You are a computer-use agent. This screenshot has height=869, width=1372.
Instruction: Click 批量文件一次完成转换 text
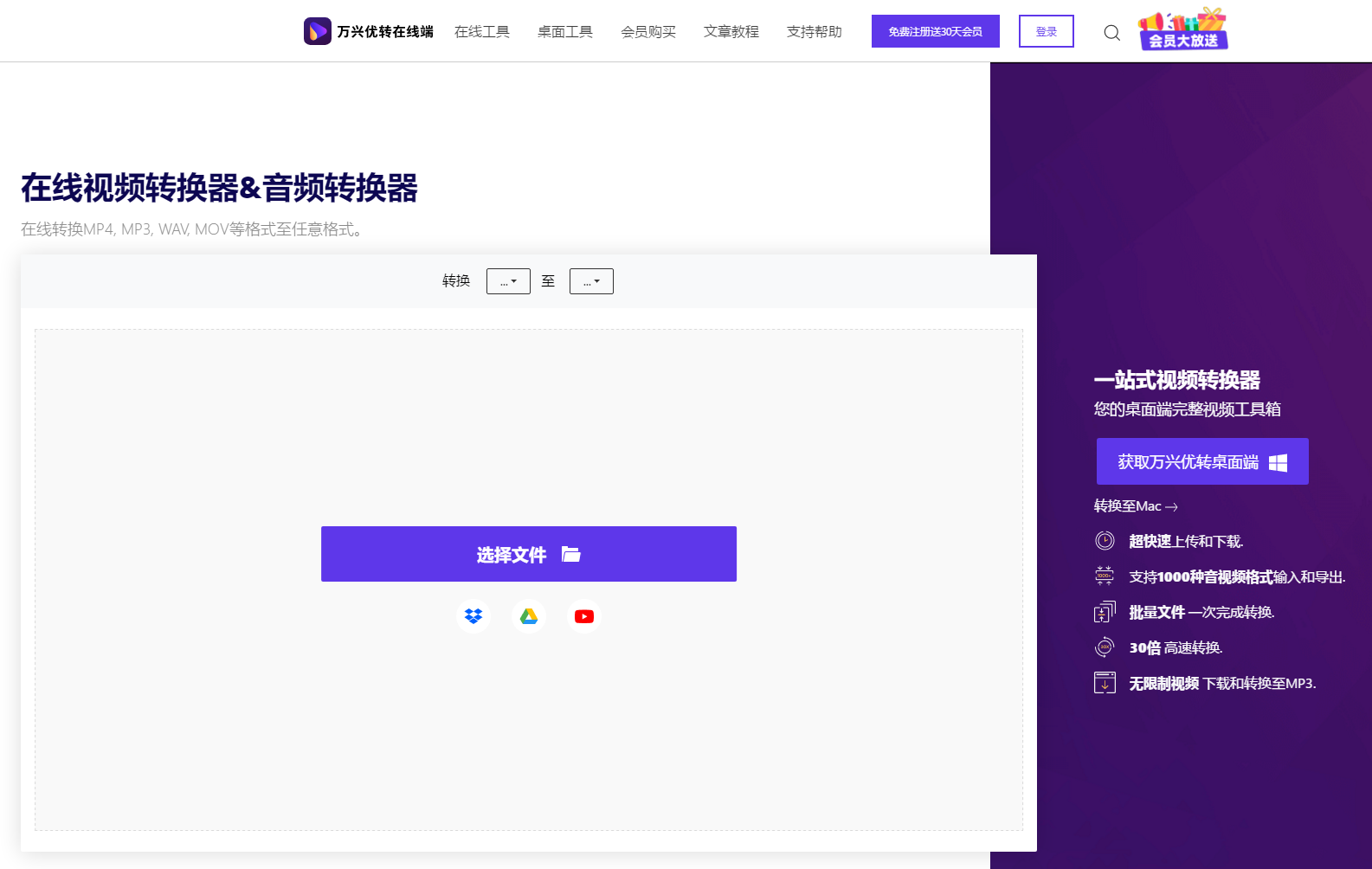coord(1201,612)
